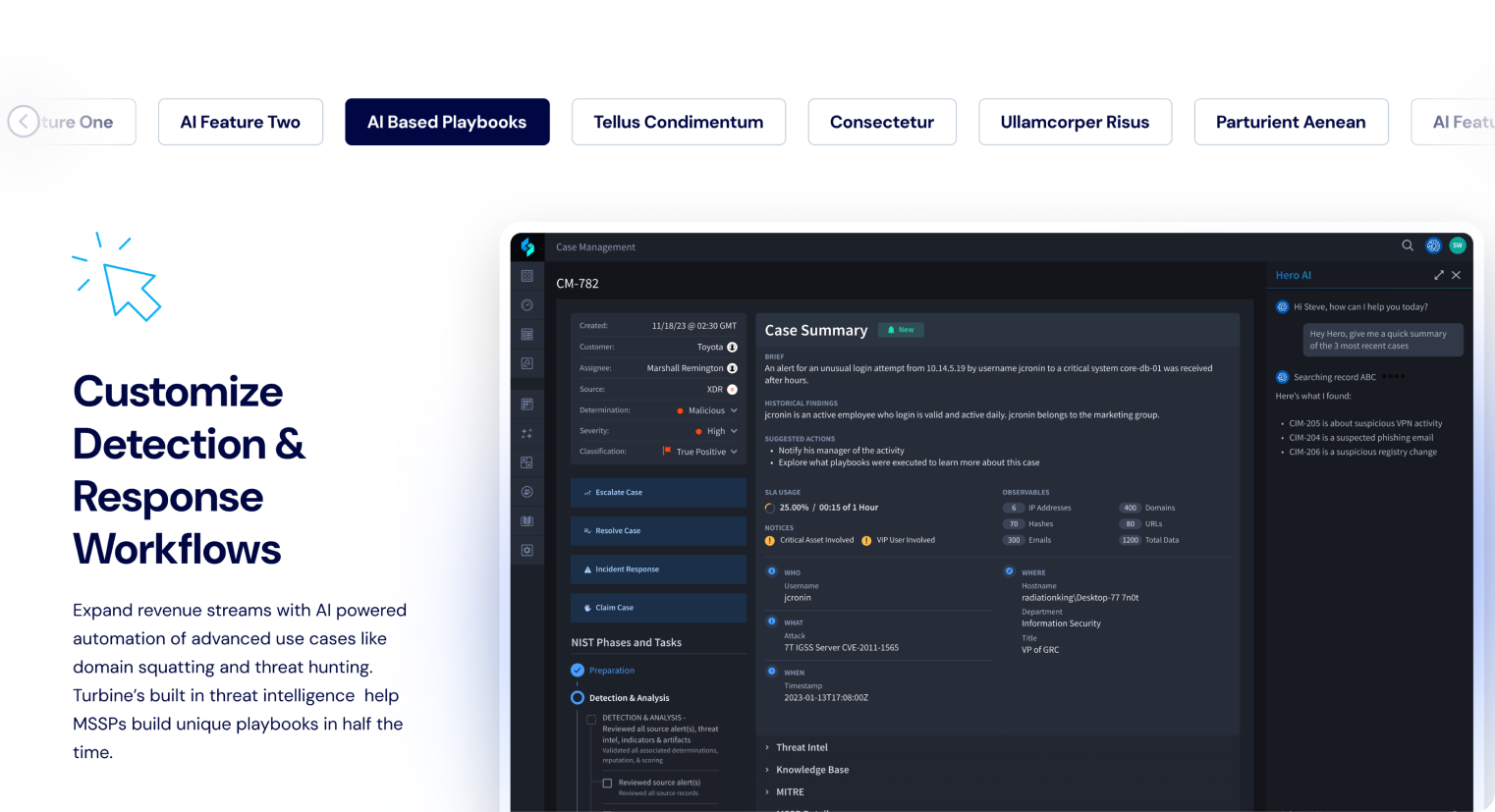Select the Ullamcorper Risus tab

click(1076, 122)
